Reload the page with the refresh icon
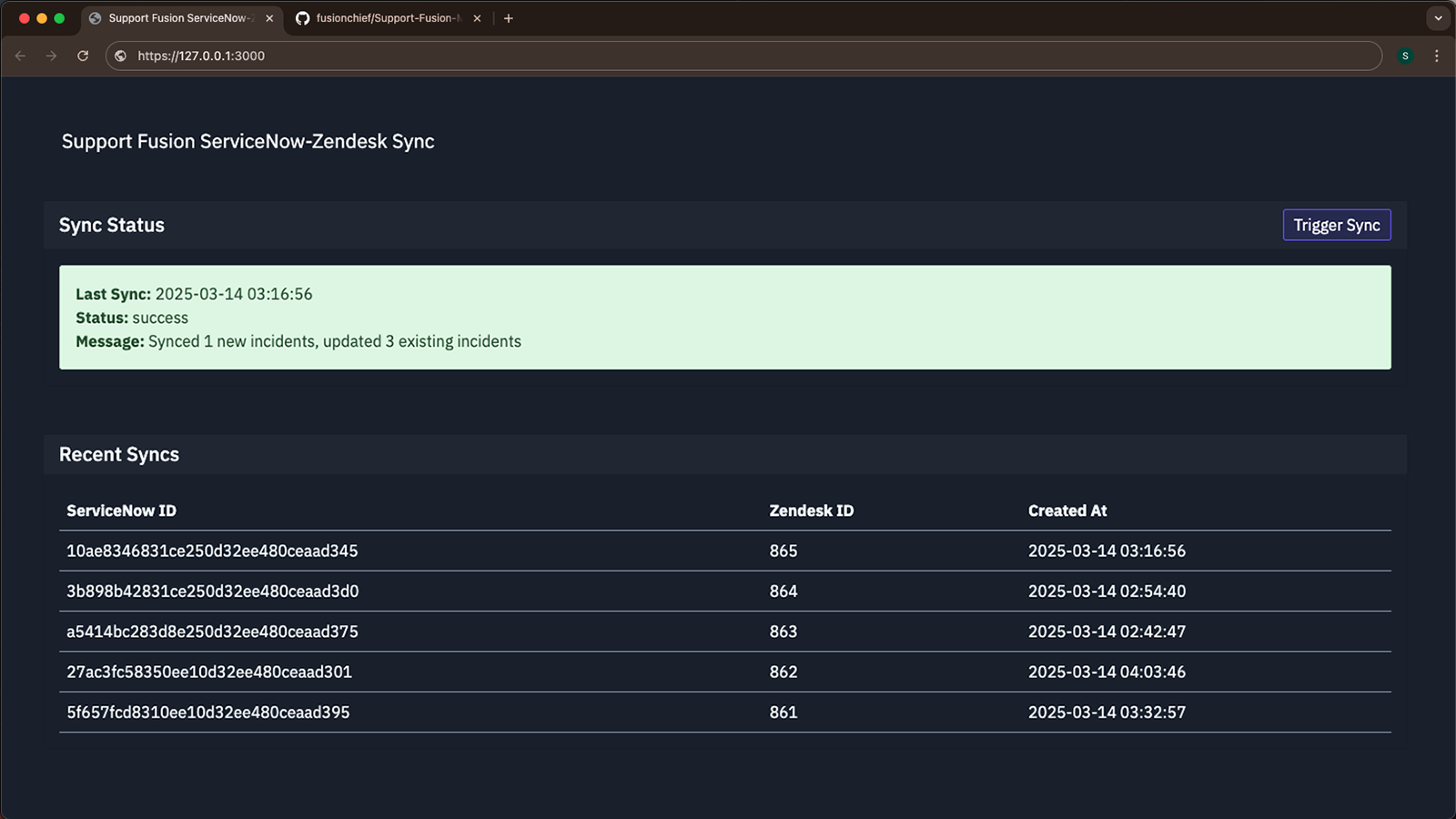The image size is (1456, 819). tap(83, 56)
